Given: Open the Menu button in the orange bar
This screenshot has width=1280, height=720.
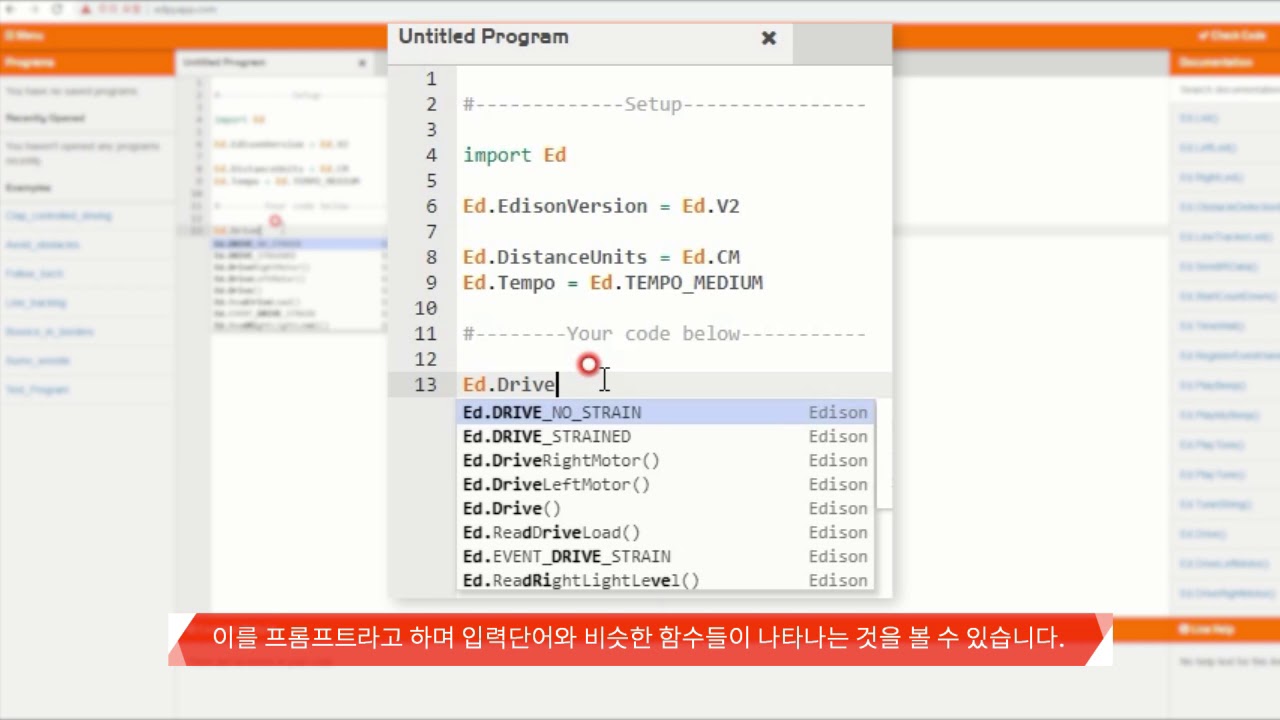Looking at the screenshot, I should pyautogui.click(x=24, y=35).
